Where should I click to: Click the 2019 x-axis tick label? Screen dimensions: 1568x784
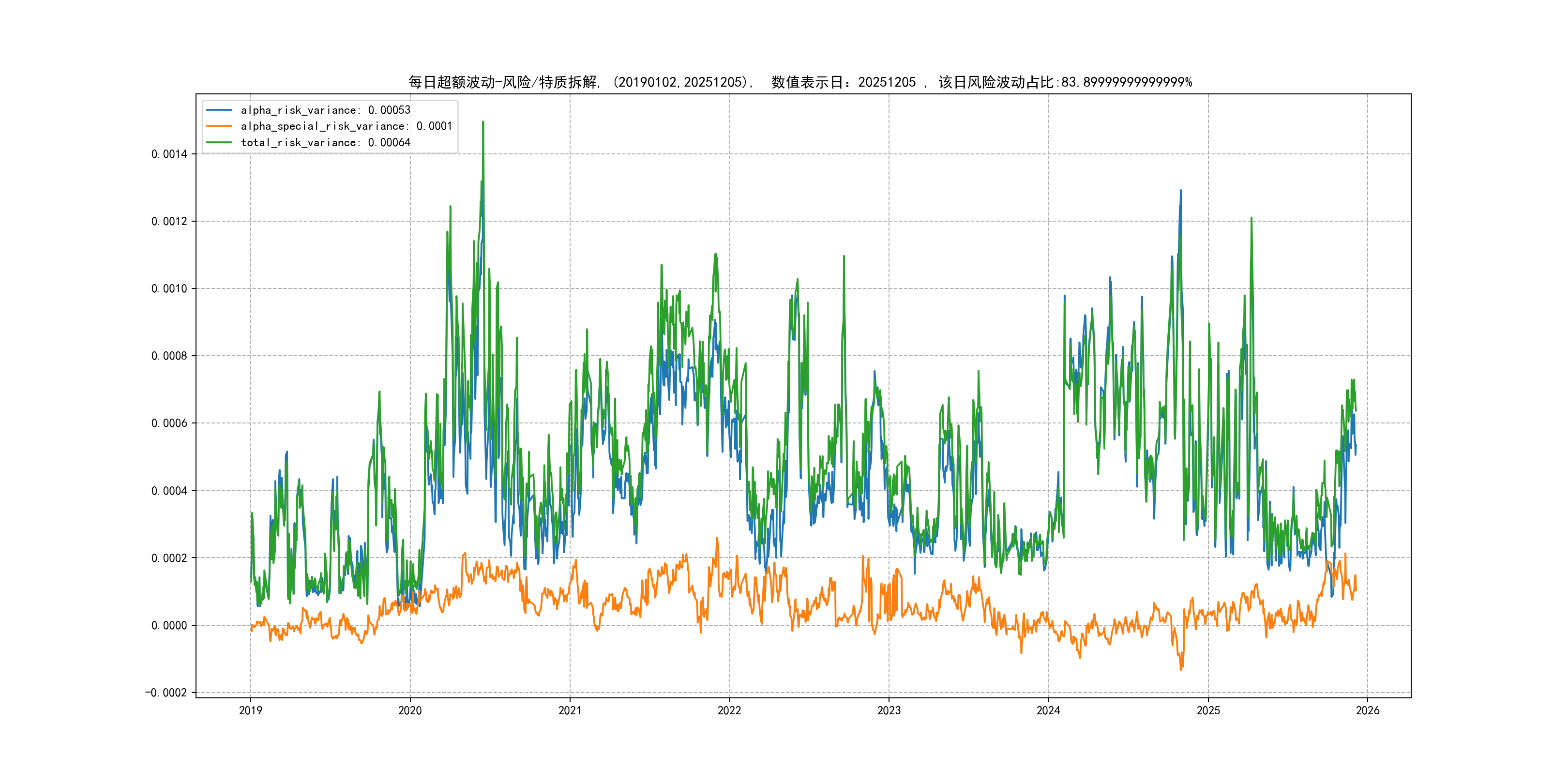(250, 710)
